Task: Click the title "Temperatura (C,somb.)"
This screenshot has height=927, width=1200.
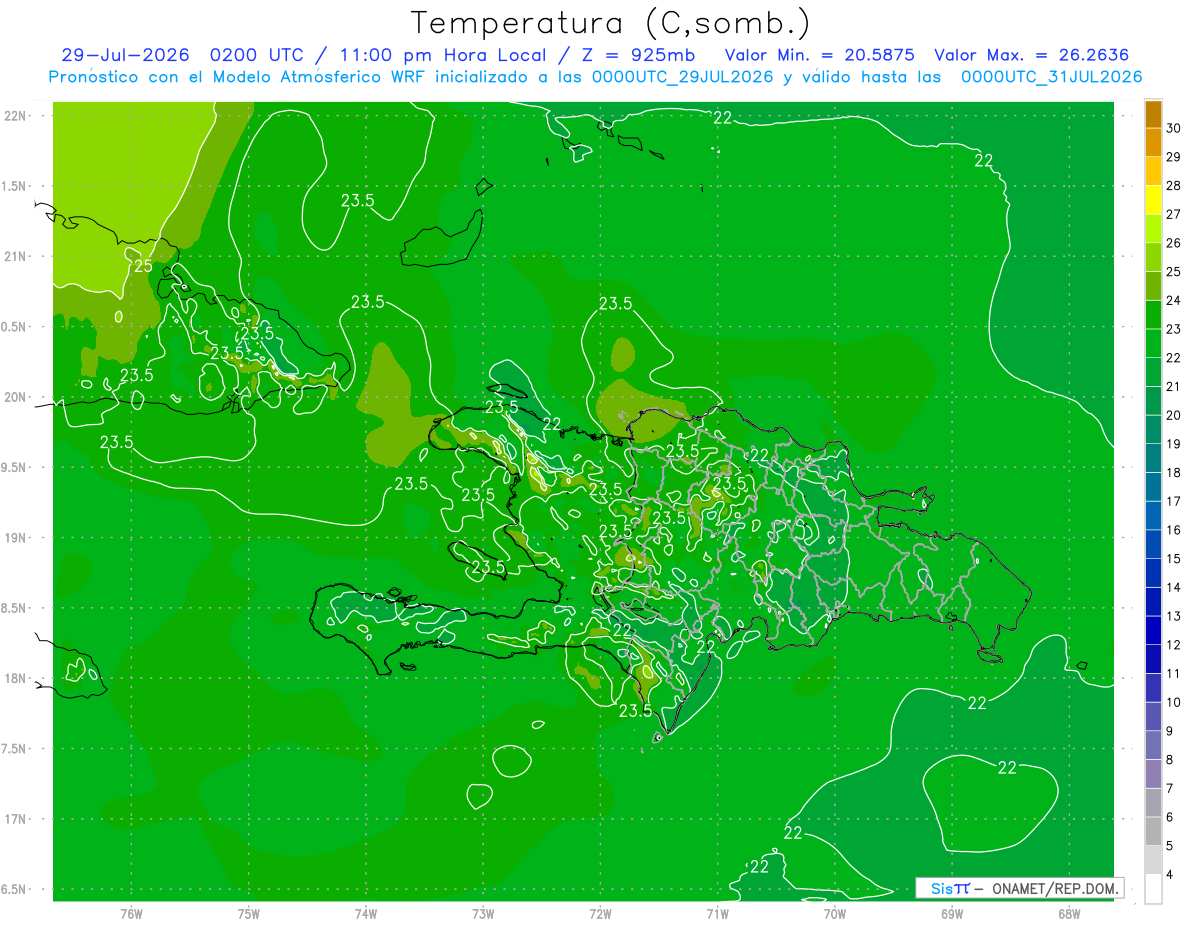Action: click(611, 23)
